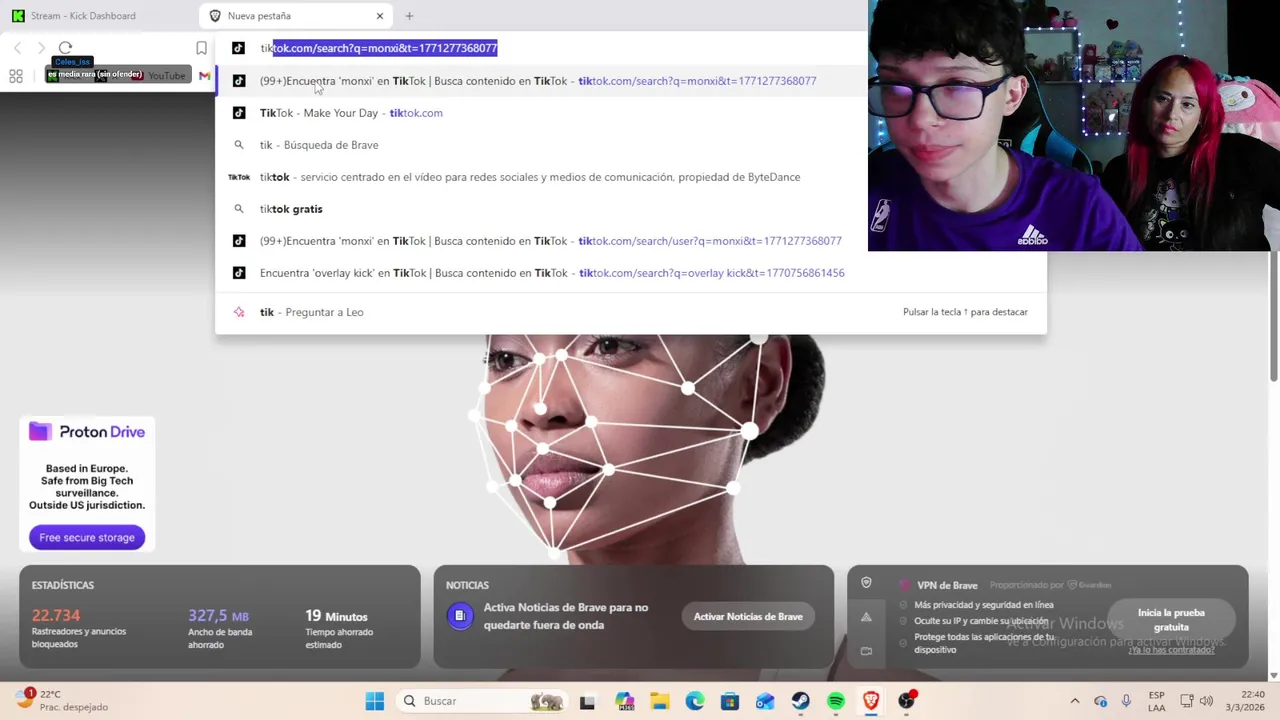The height and width of the screenshot is (720, 1280).
Task: Click the taskbar Buscar search box
Action: (484, 701)
